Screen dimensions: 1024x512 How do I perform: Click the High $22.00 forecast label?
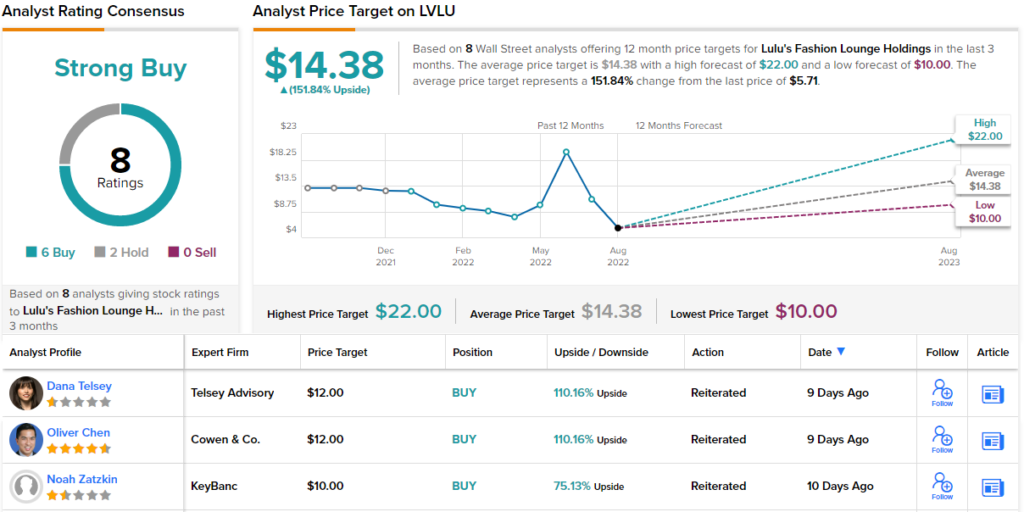pyautogui.click(x=984, y=129)
